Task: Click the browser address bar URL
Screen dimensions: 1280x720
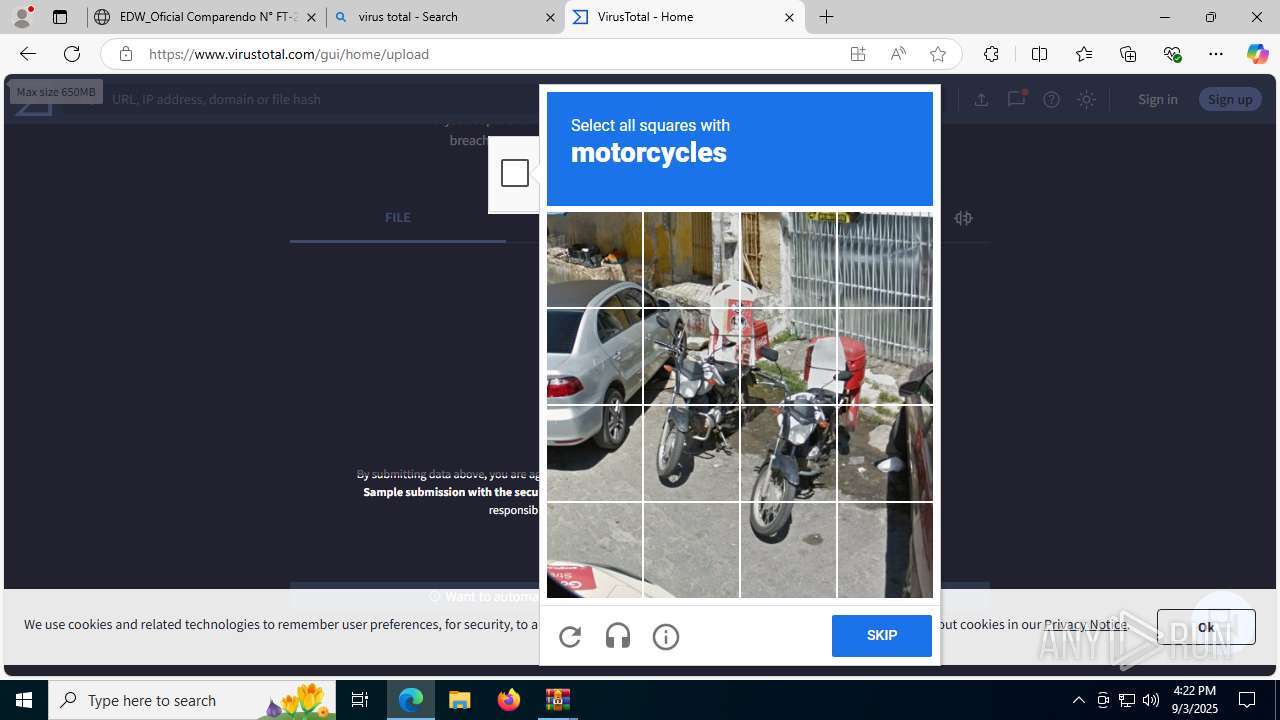Action: point(289,54)
